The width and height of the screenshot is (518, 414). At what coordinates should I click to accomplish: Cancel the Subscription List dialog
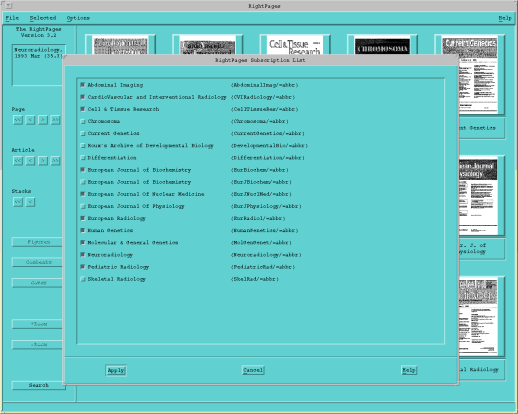point(253,370)
